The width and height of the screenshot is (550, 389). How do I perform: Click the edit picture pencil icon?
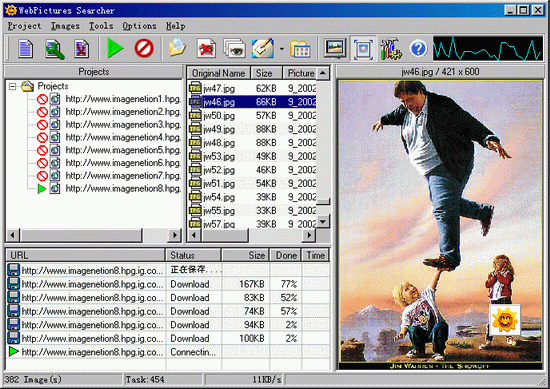pos(263,48)
